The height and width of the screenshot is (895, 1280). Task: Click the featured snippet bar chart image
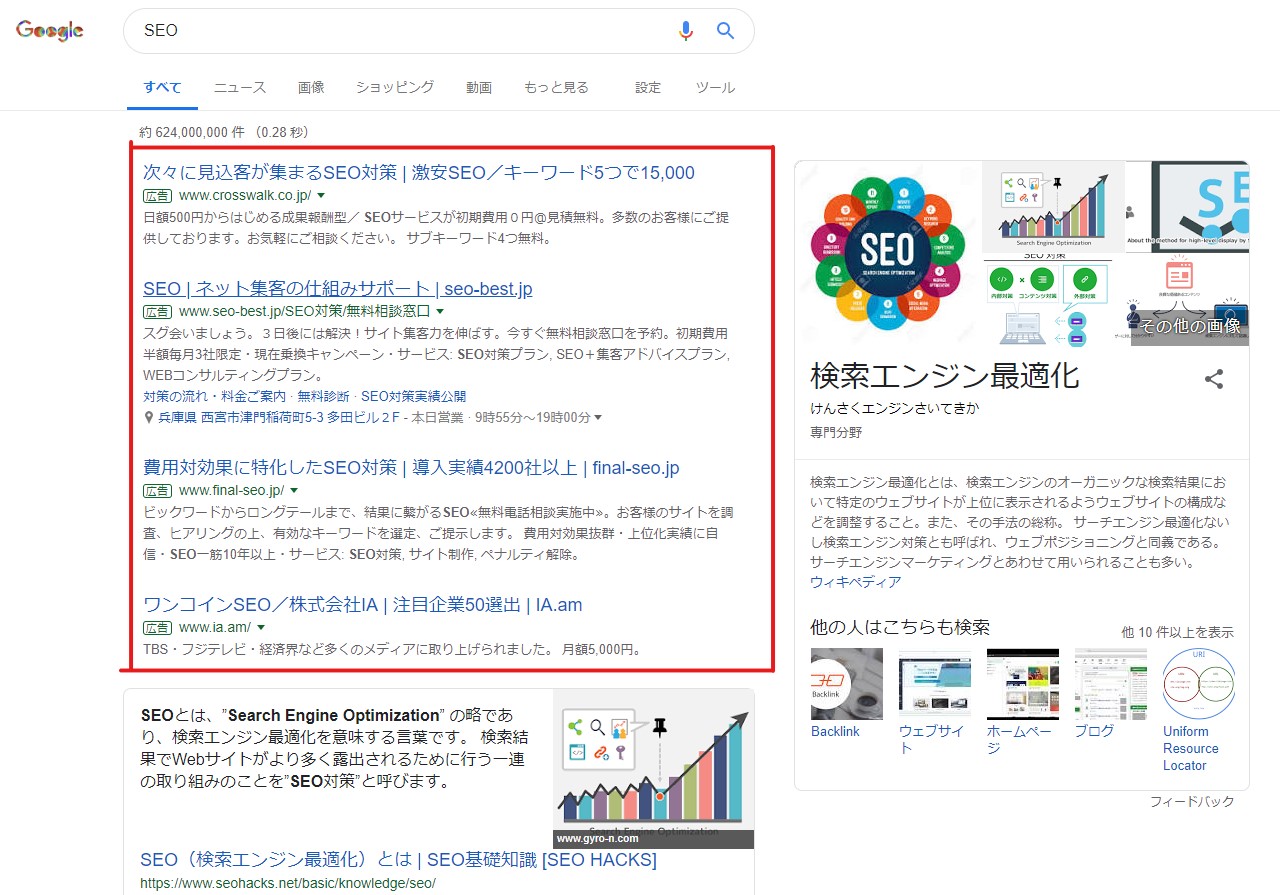pos(653,769)
